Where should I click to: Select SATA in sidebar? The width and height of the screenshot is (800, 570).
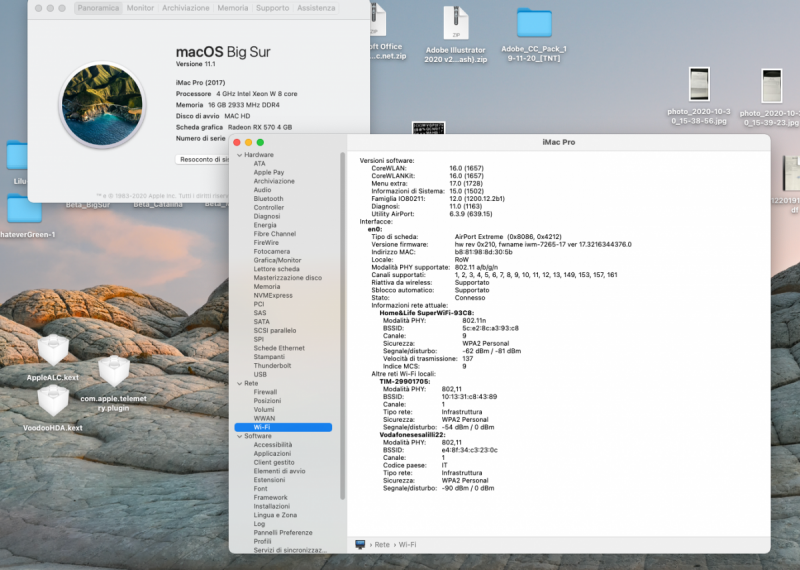261,322
